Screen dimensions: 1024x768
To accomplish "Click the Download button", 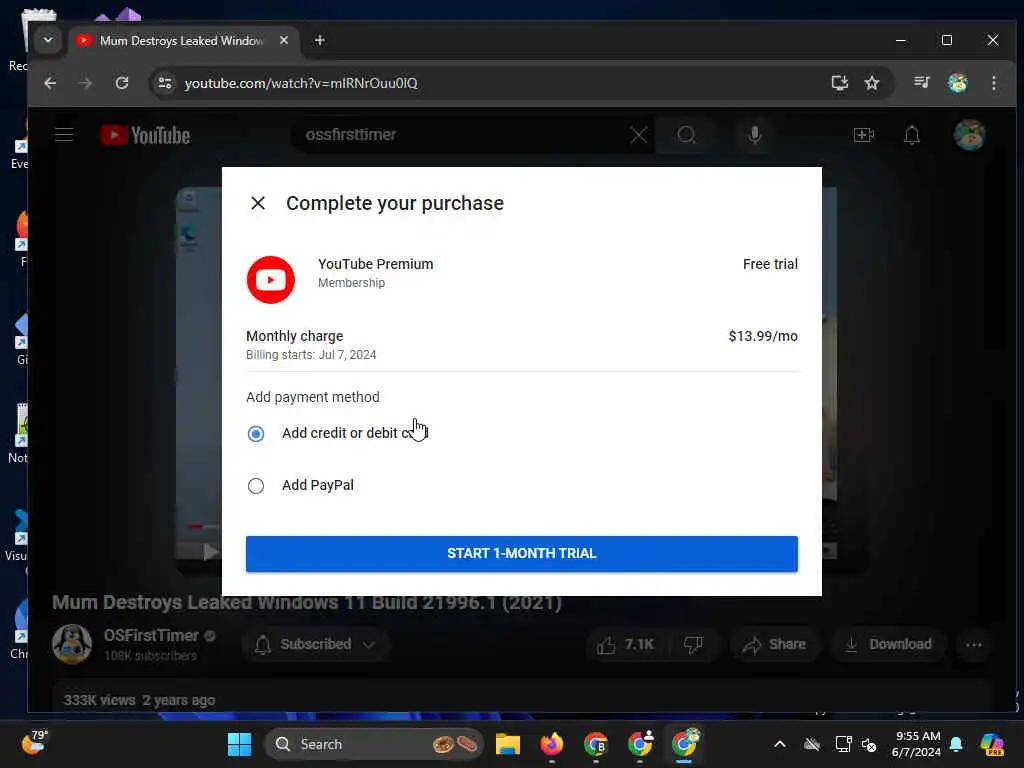I will [x=888, y=645].
